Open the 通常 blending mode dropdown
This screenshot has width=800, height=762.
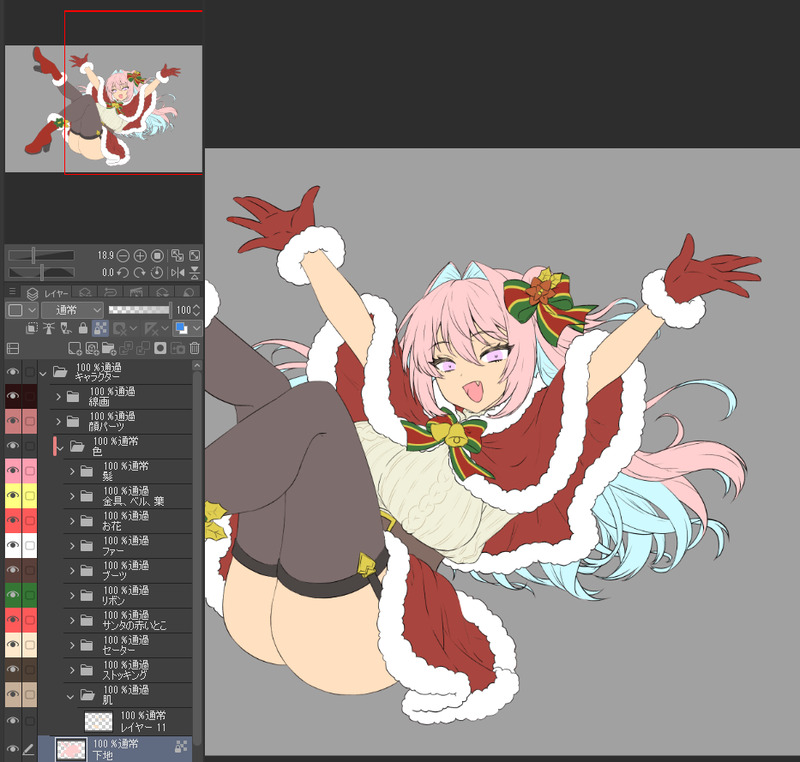pyautogui.click(x=72, y=310)
